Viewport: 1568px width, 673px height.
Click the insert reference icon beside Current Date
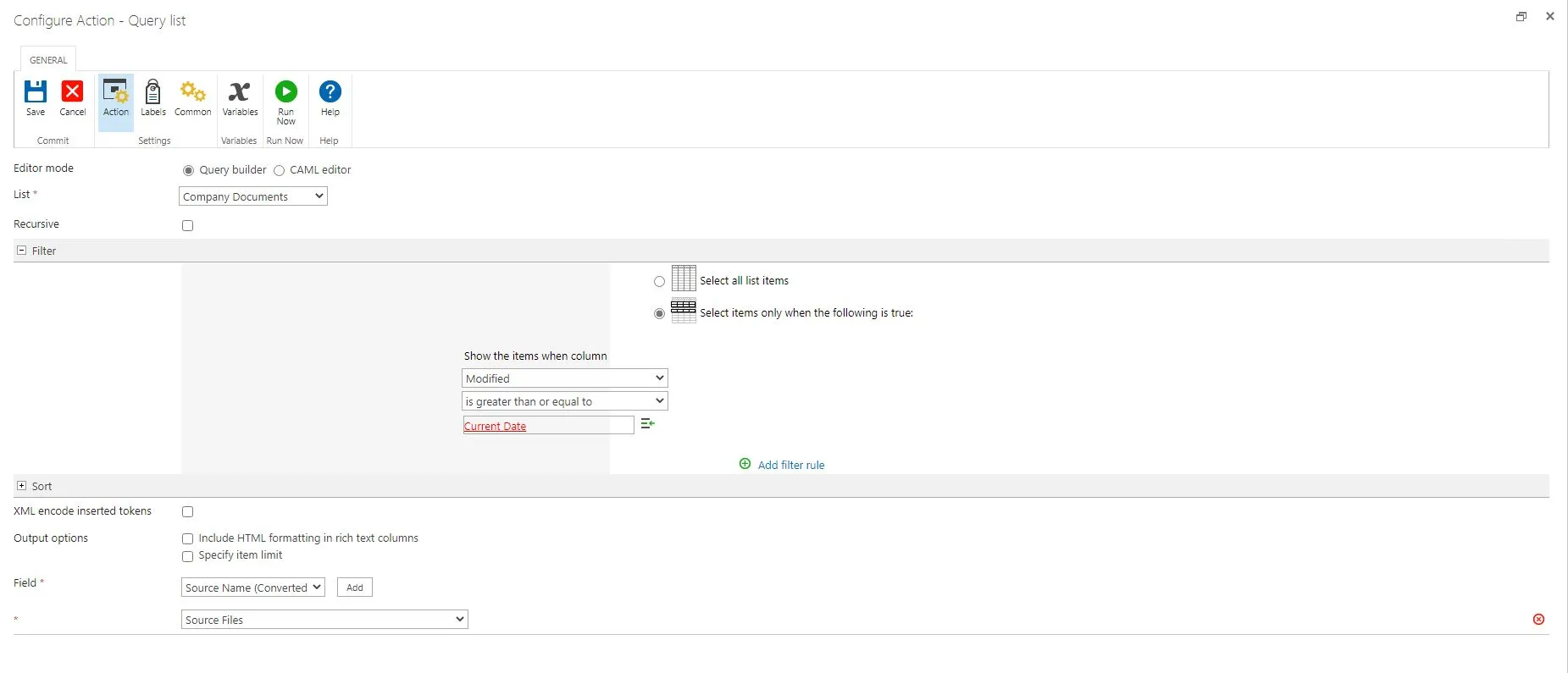(x=647, y=424)
